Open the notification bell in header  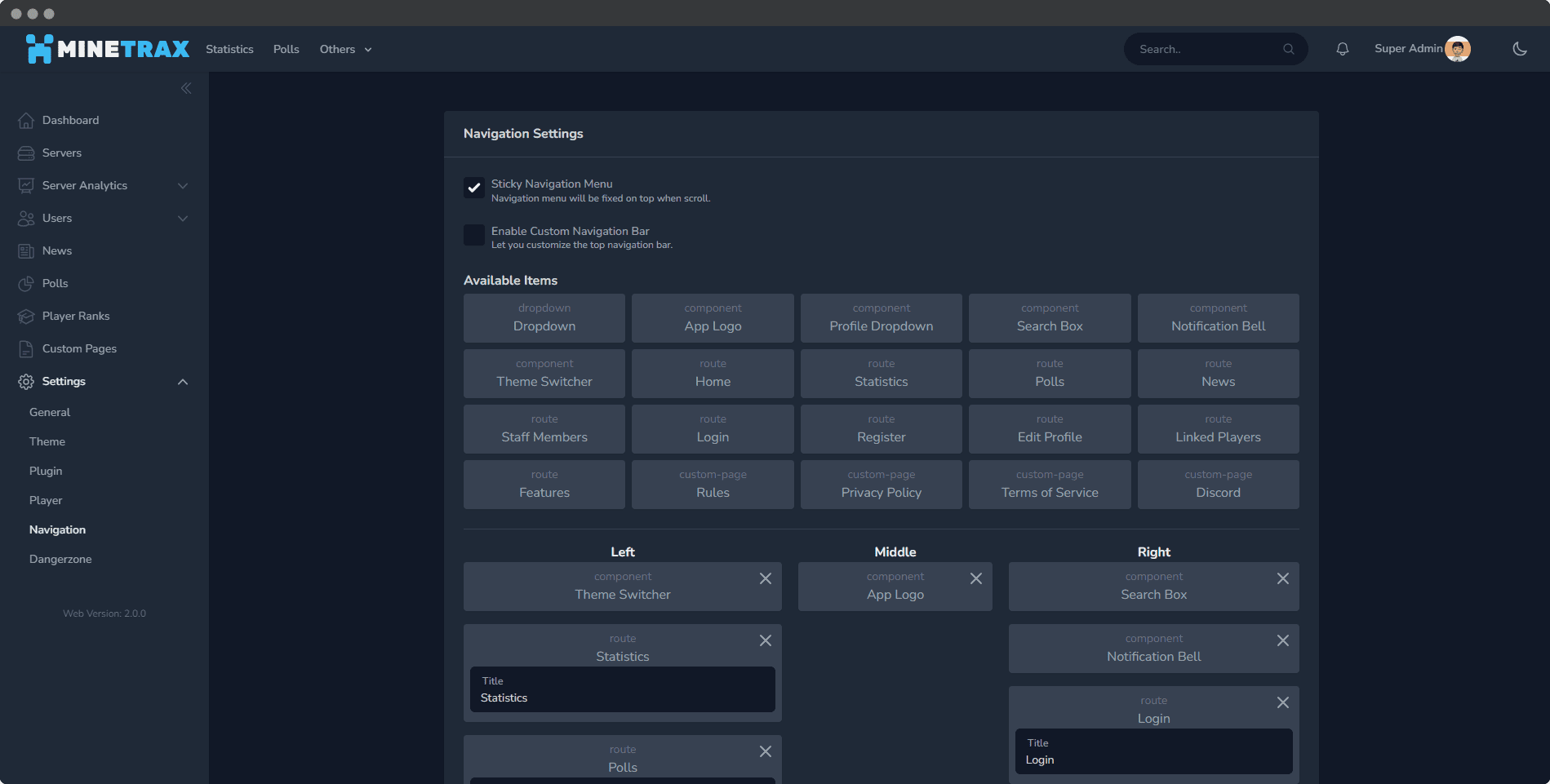point(1342,49)
